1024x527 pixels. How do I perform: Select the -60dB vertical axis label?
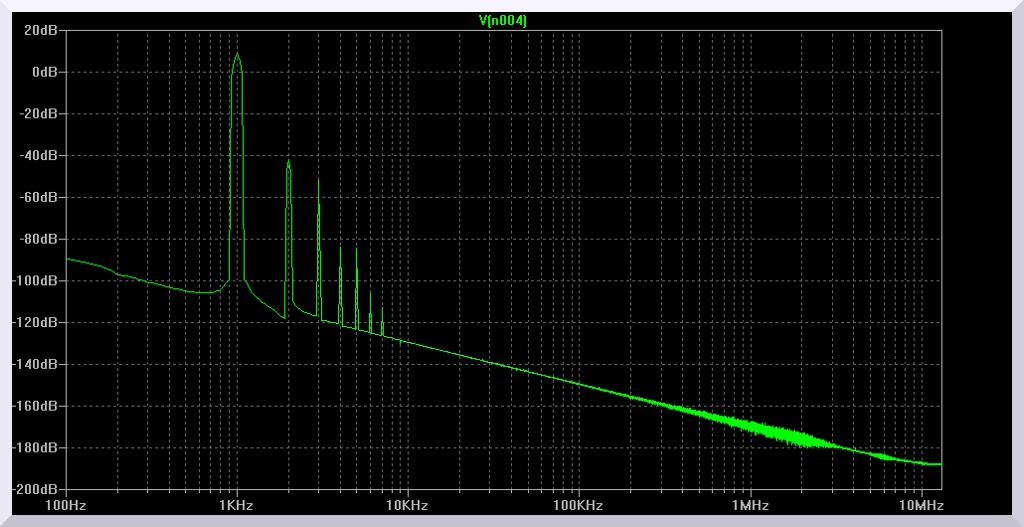pos(40,198)
